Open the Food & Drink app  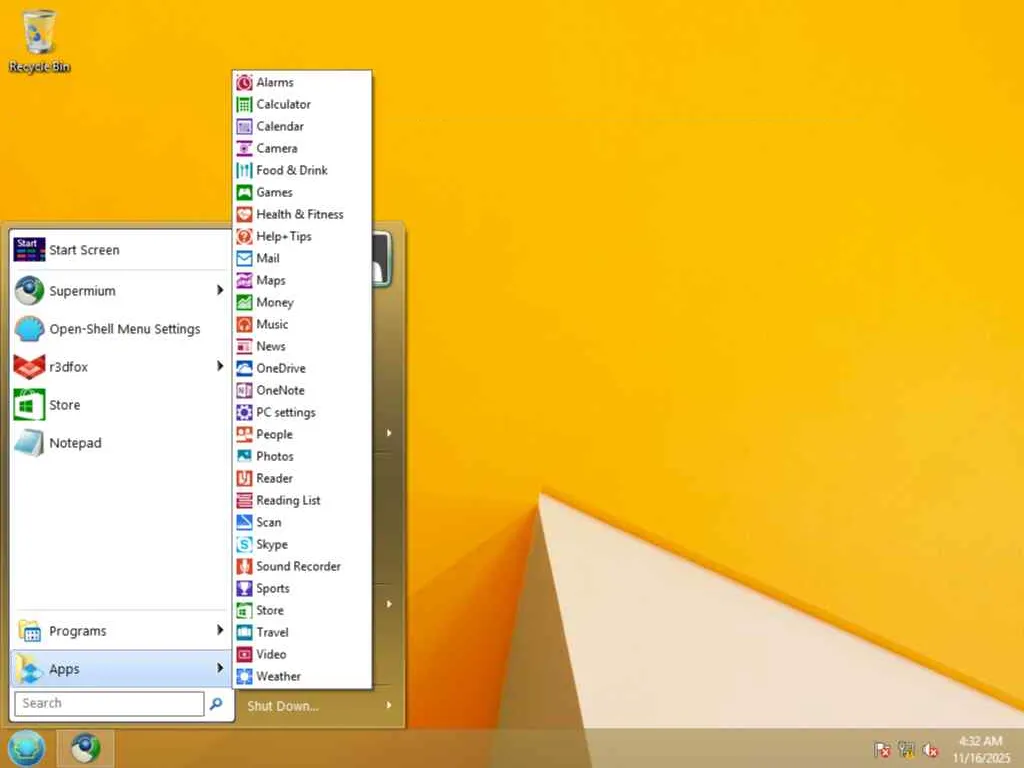302,170
